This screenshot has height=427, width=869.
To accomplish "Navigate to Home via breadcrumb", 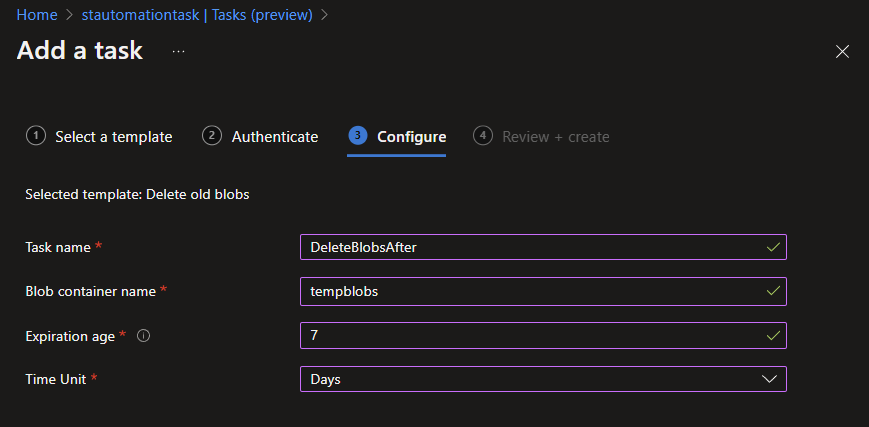I will [x=36, y=15].
